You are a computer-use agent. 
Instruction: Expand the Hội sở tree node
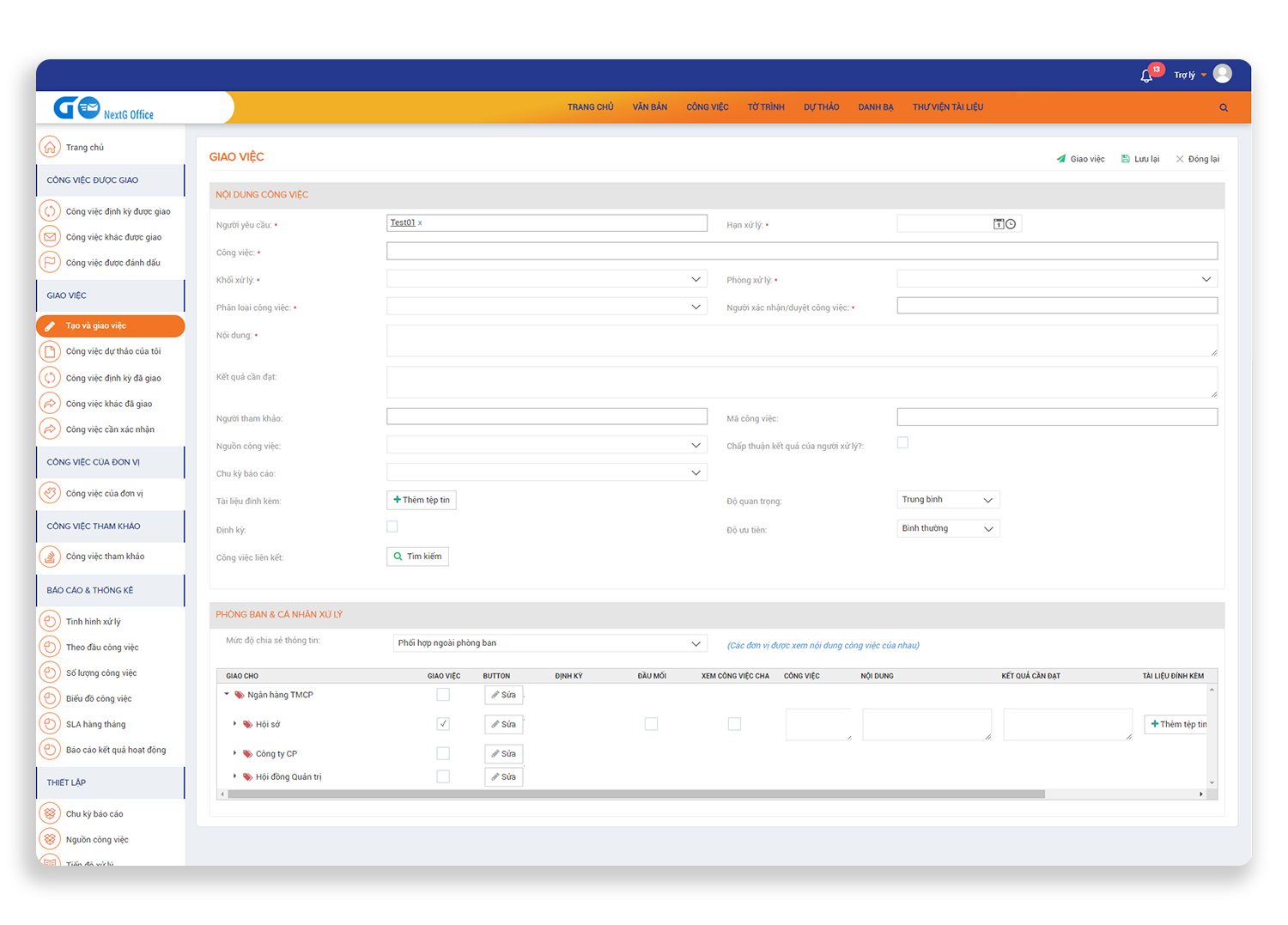(x=235, y=724)
